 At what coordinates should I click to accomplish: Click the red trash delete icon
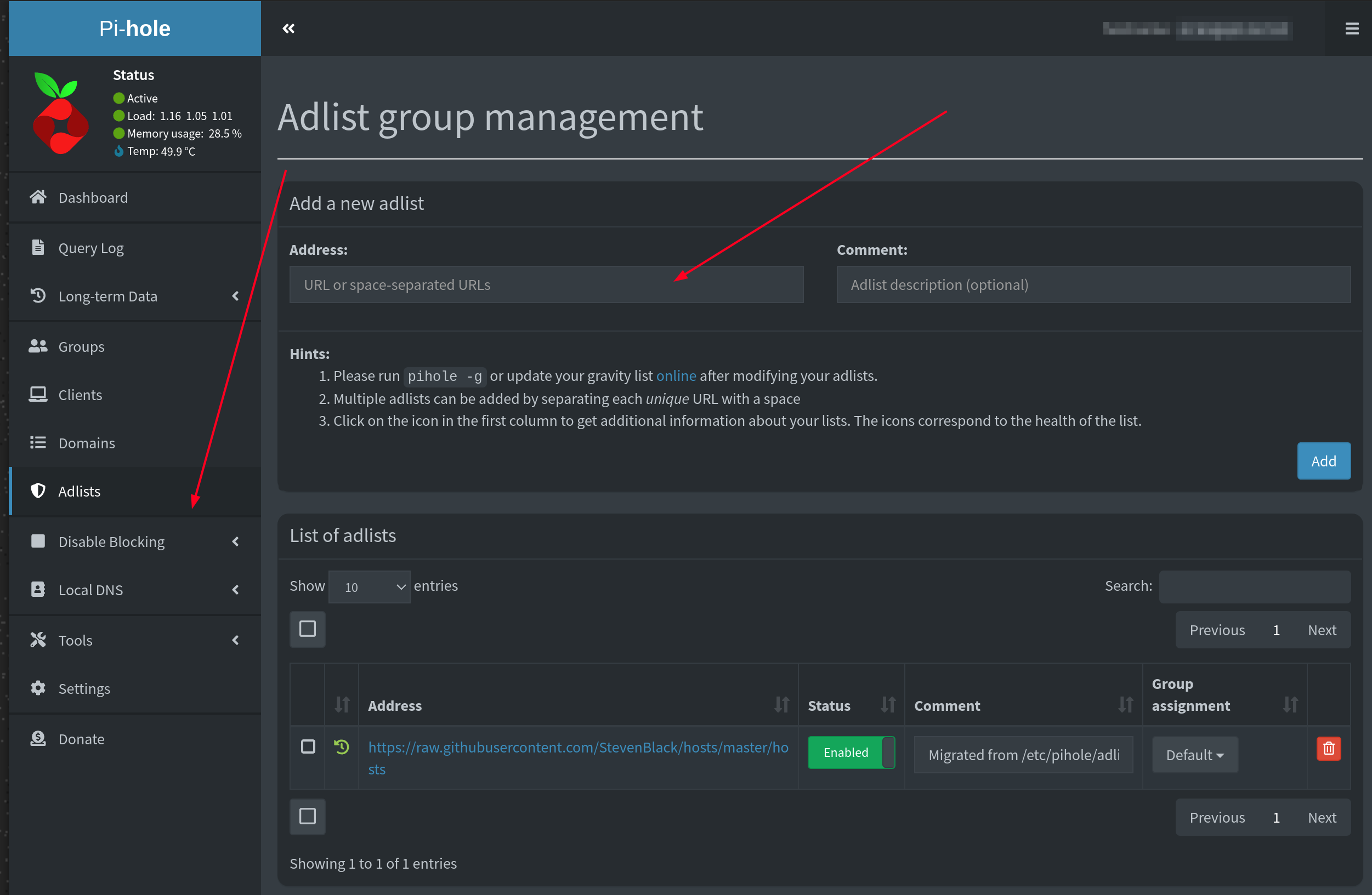(1328, 748)
